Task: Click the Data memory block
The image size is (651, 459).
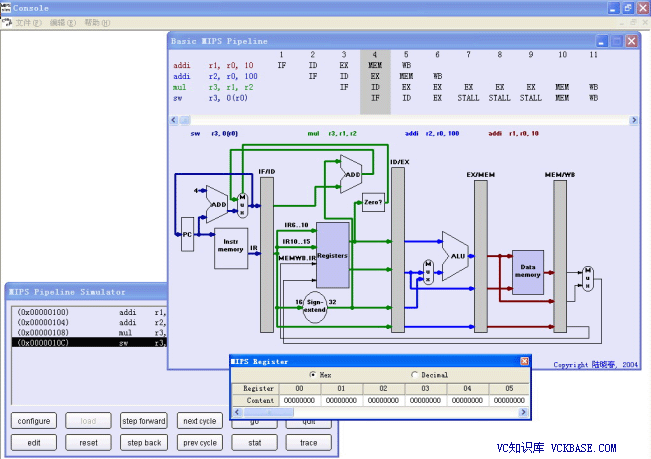Action: tap(528, 272)
